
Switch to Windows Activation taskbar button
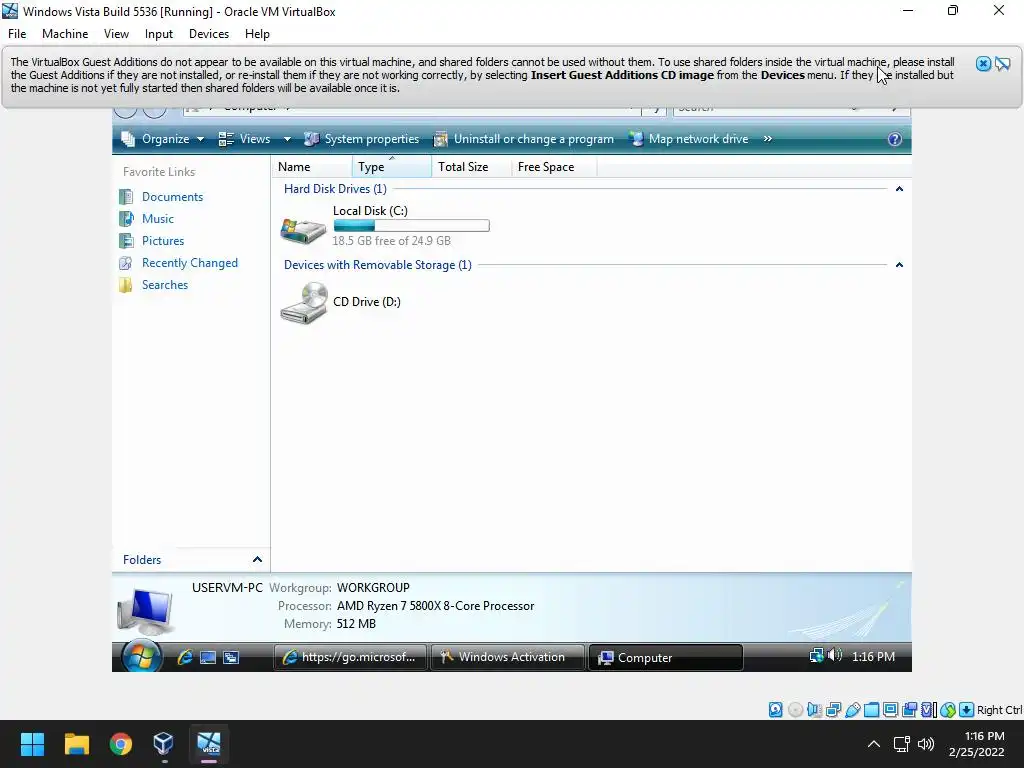click(x=507, y=657)
